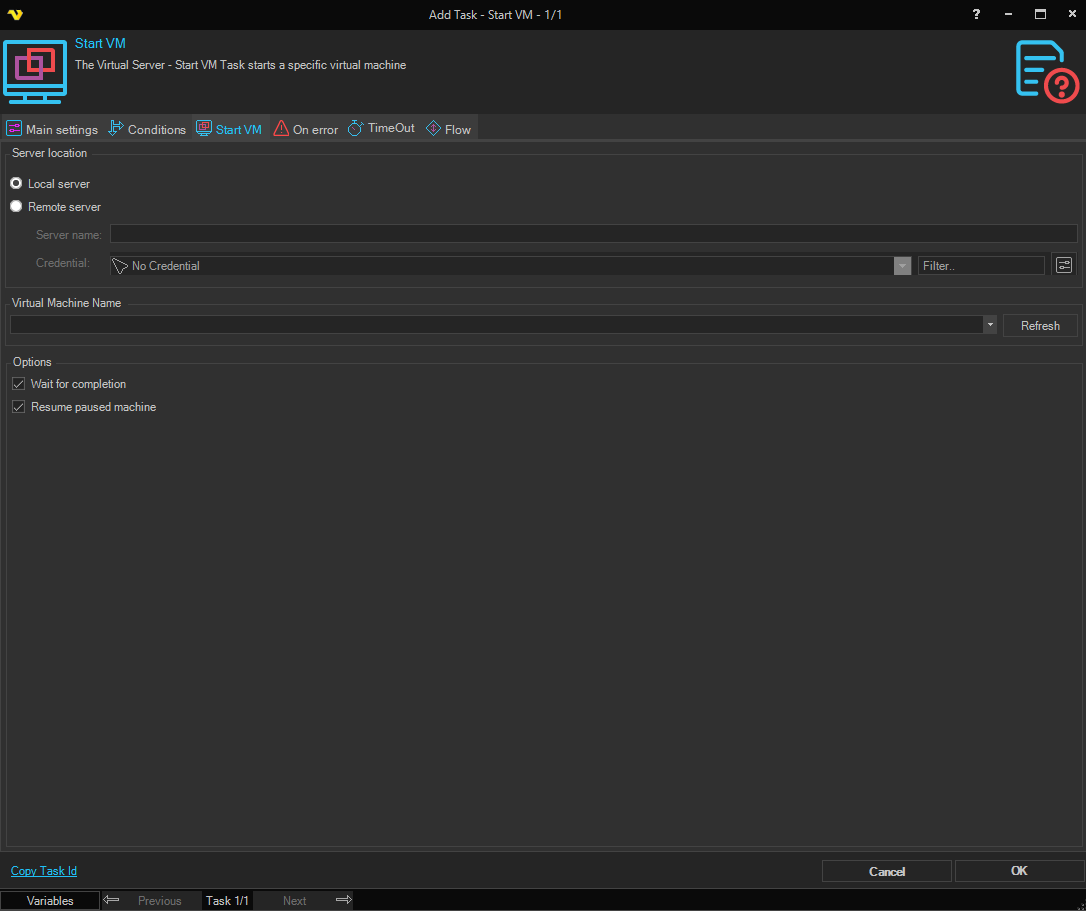Choose the Local server option
The image size is (1086, 911).
click(x=16, y=184)
